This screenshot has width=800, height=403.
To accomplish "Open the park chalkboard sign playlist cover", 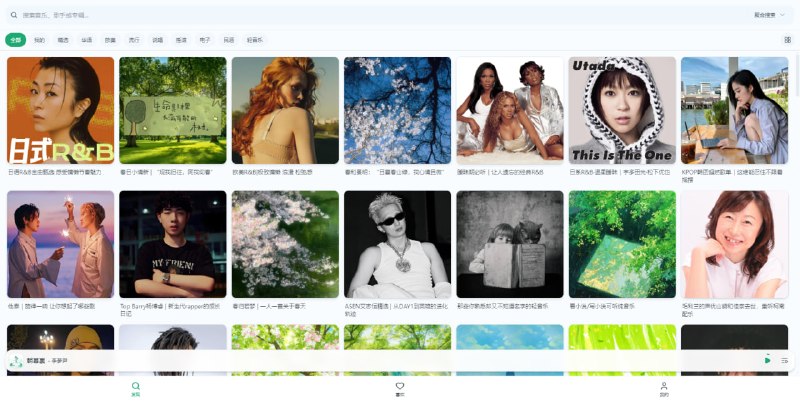I will point(173,110).
